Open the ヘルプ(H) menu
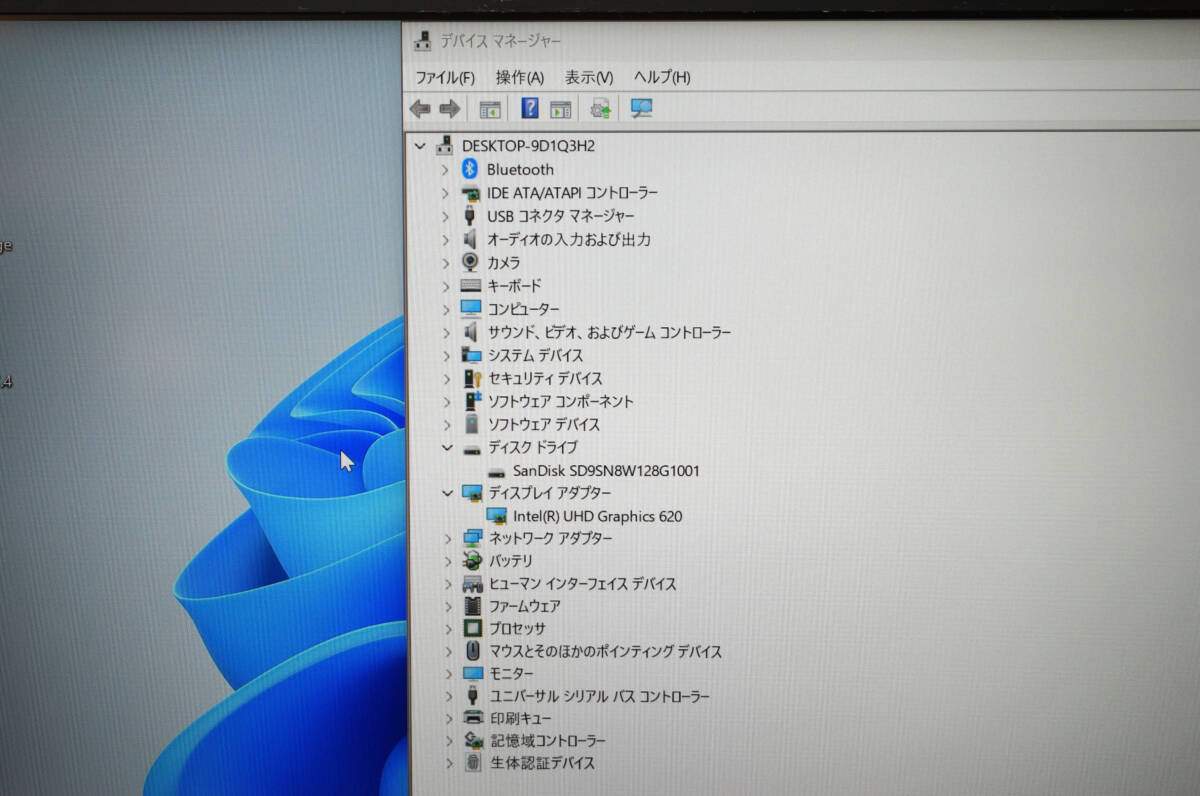1200x796 pixels. (662, 77)
